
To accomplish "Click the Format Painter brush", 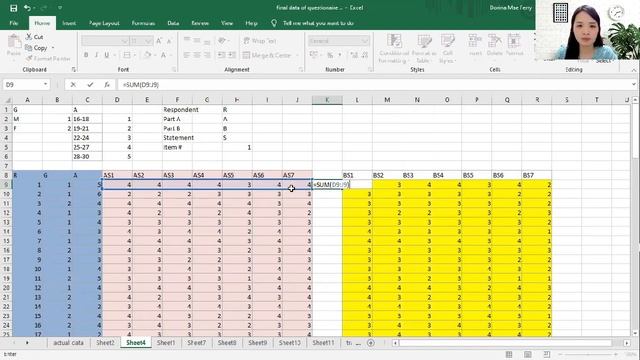I will point(29,58).
